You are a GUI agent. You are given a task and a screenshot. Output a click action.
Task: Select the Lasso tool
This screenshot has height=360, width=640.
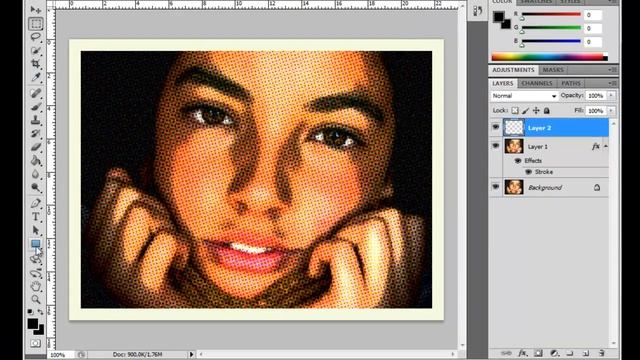(36, 37)
